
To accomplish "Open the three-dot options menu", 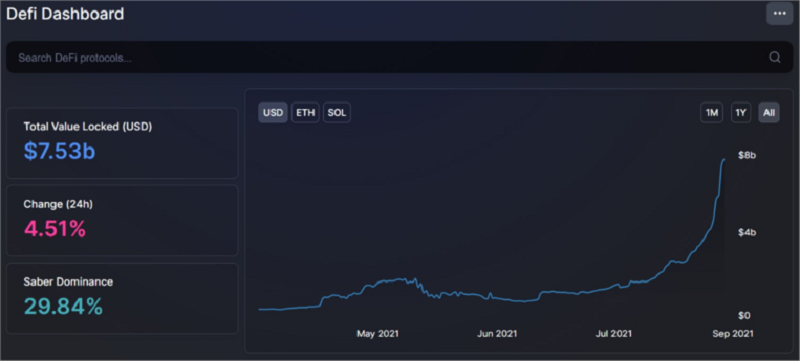I will (x=779, y=14).
